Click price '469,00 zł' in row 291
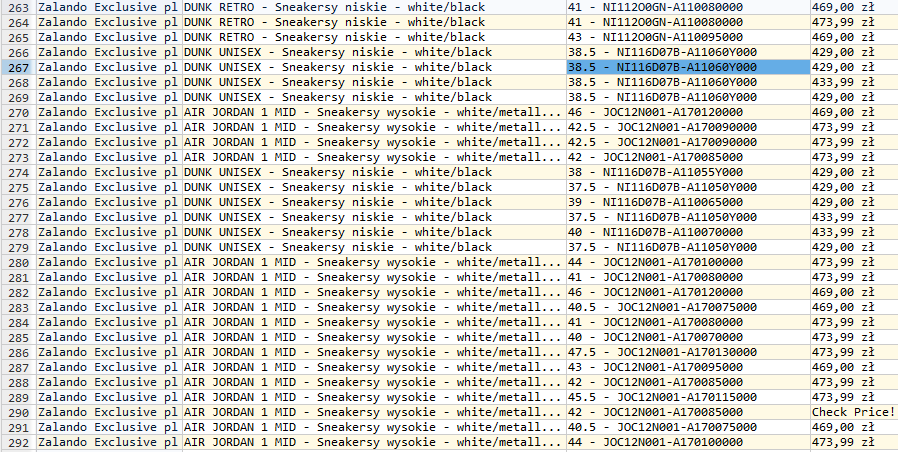 click(854, 427)
